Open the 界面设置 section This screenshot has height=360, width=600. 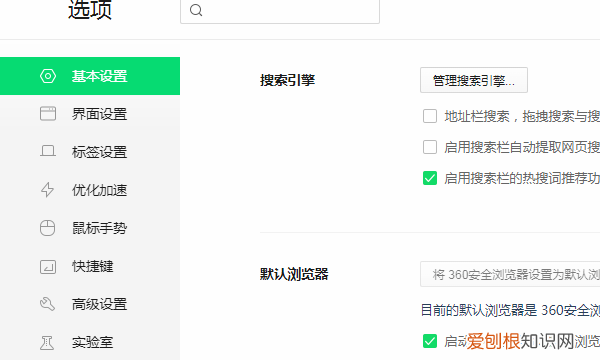pos(90,114)
